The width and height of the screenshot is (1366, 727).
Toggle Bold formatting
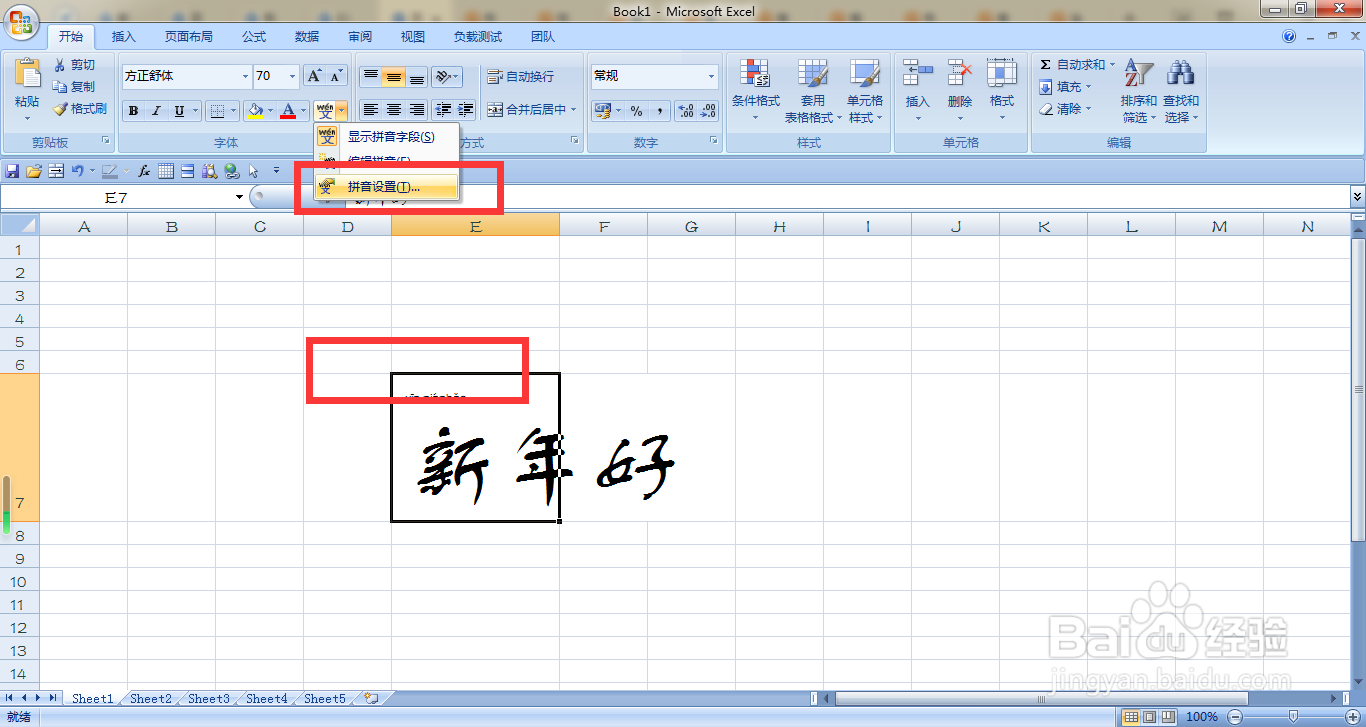133,111
